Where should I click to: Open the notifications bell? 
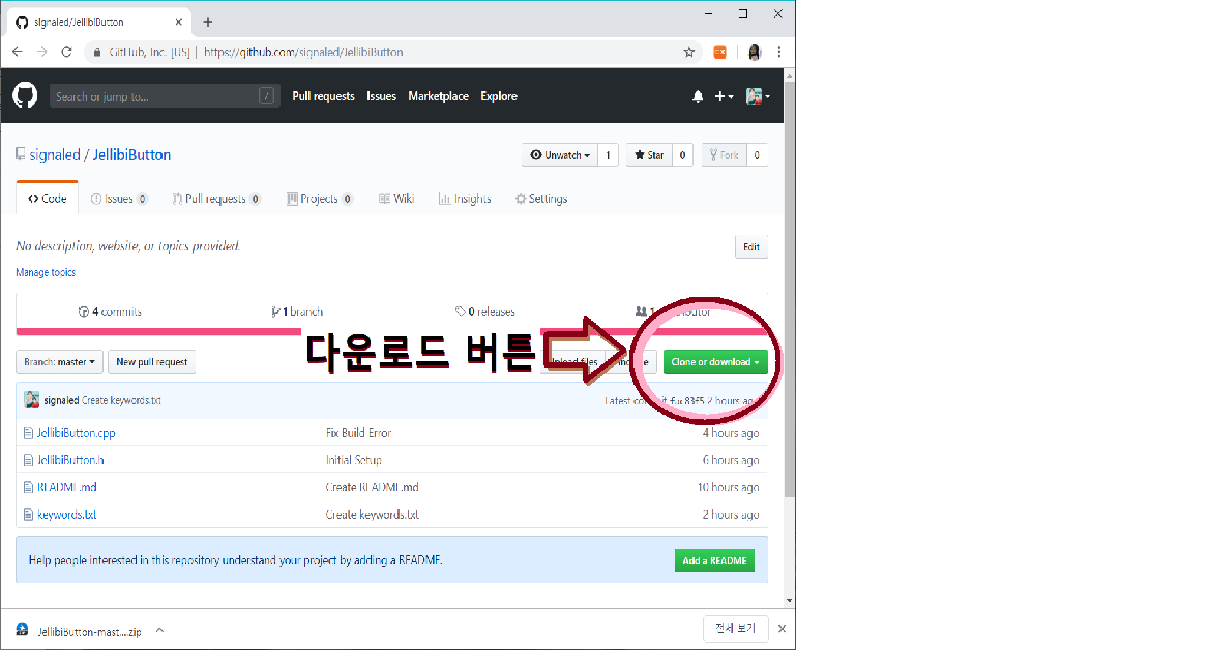pos(698,96)
